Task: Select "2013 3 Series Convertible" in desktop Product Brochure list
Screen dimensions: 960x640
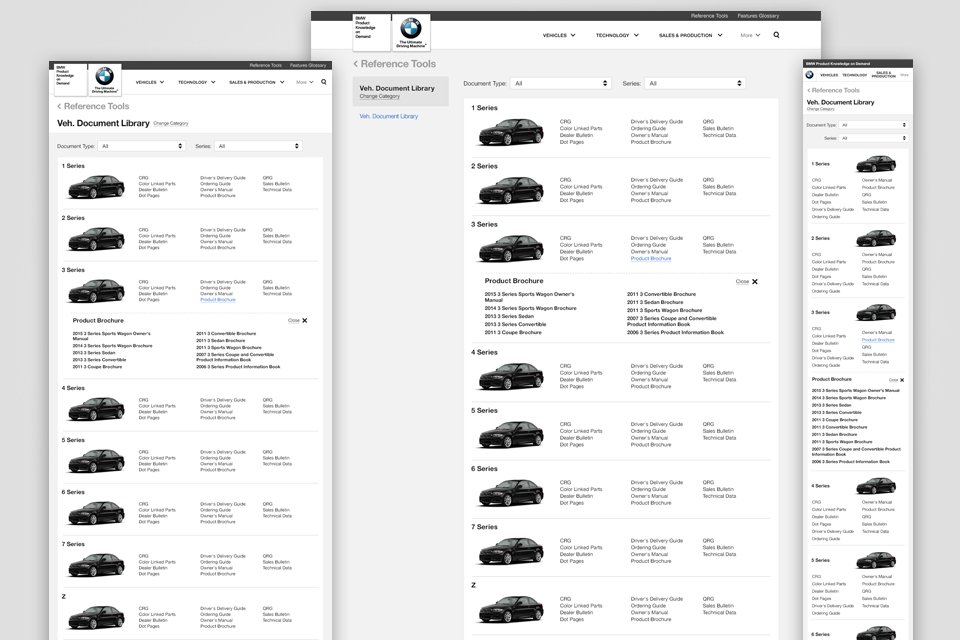Action: point(516,325)
